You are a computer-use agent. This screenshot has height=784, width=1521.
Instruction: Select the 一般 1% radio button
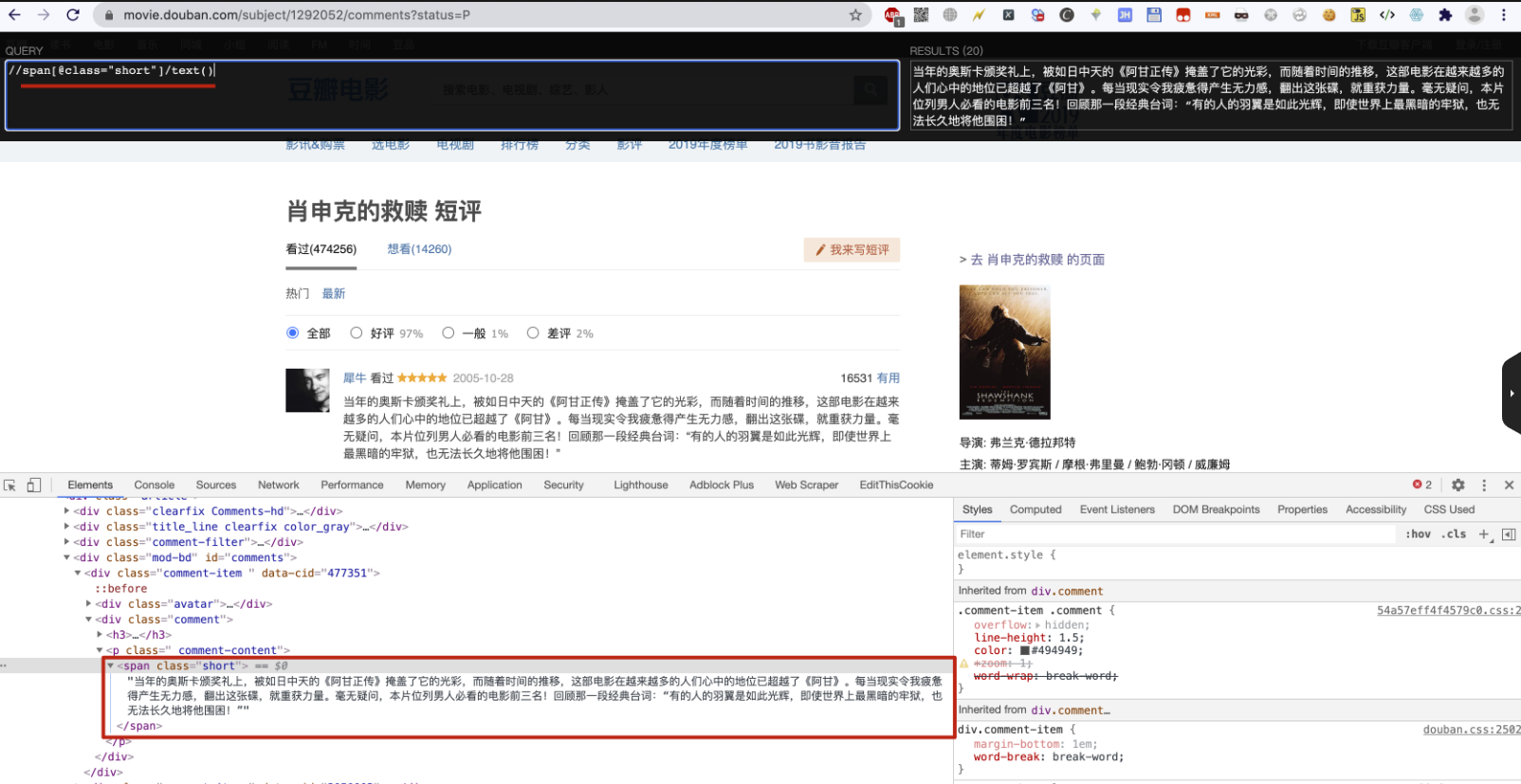448,333
